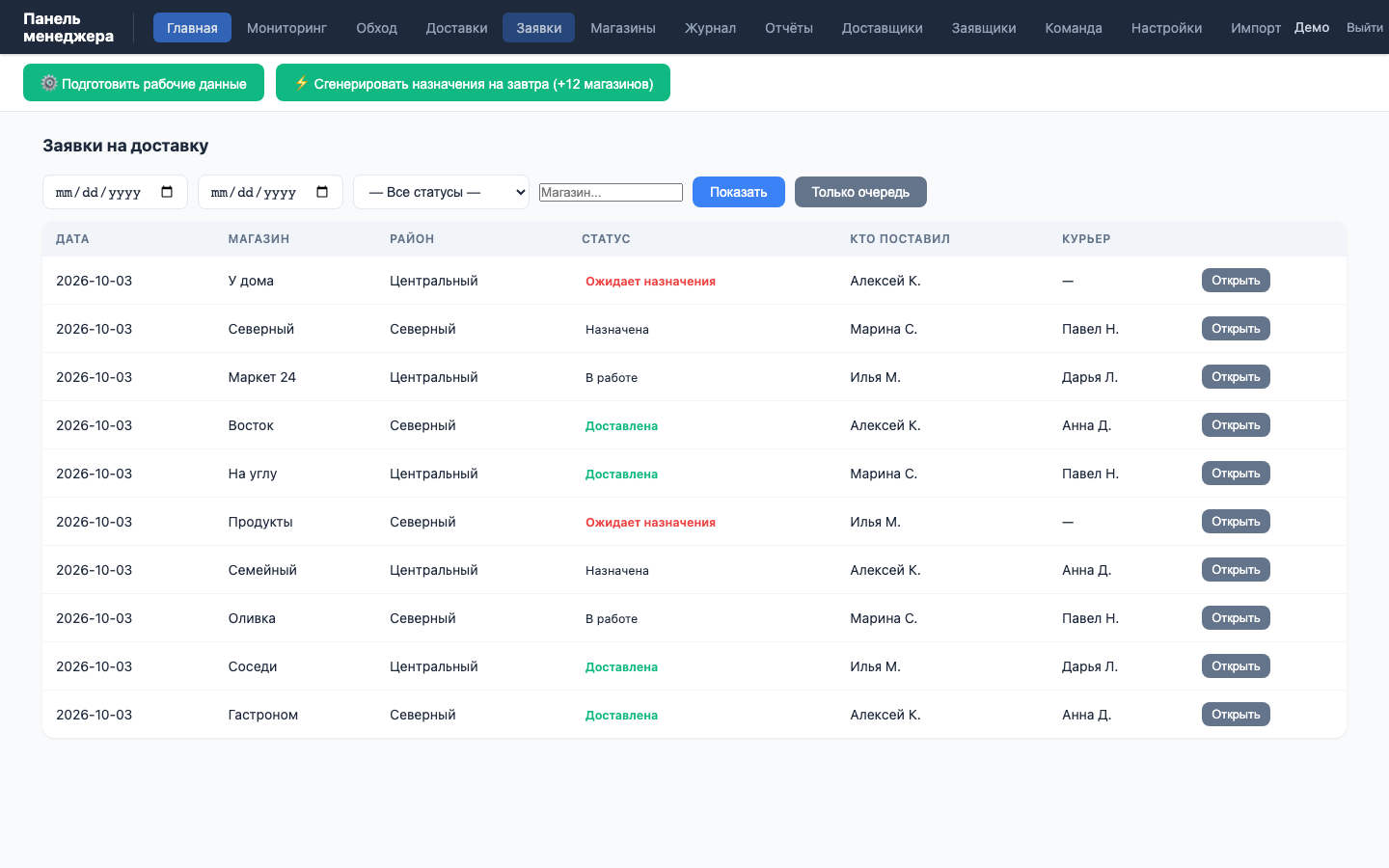Screen dimensions: 1389x868
Task: Open the Оливка request
Action: 1236,617
